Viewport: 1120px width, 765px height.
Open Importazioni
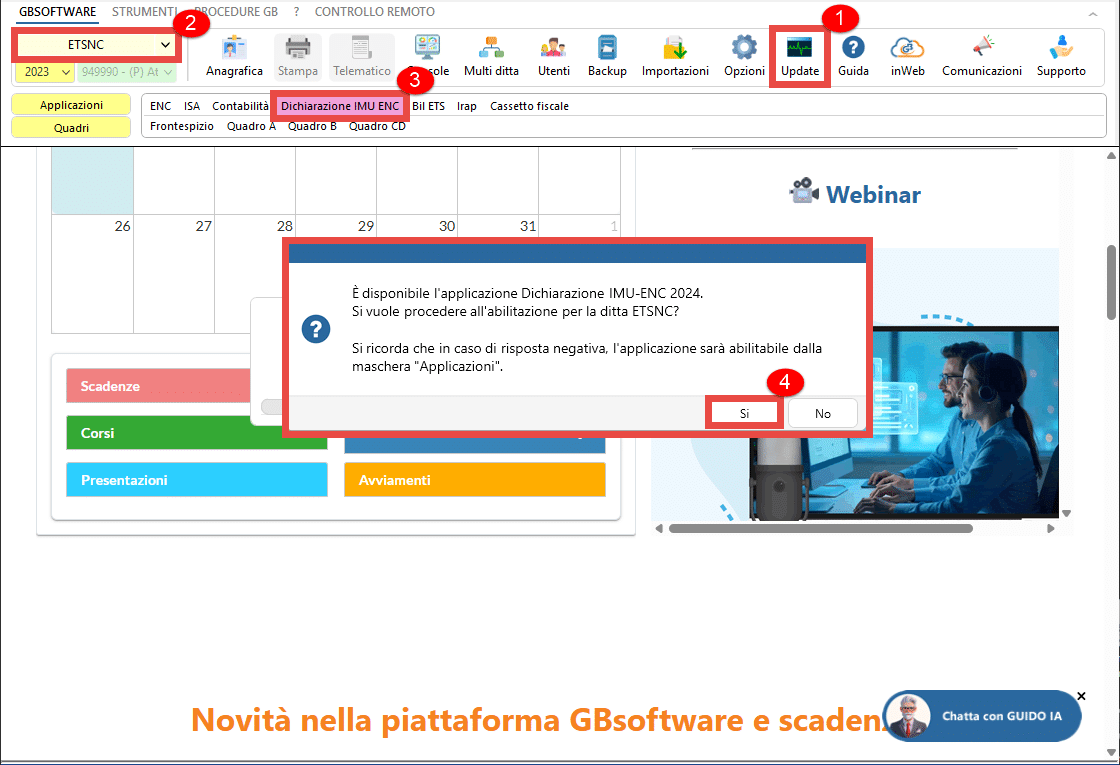[x=675, y=56]
